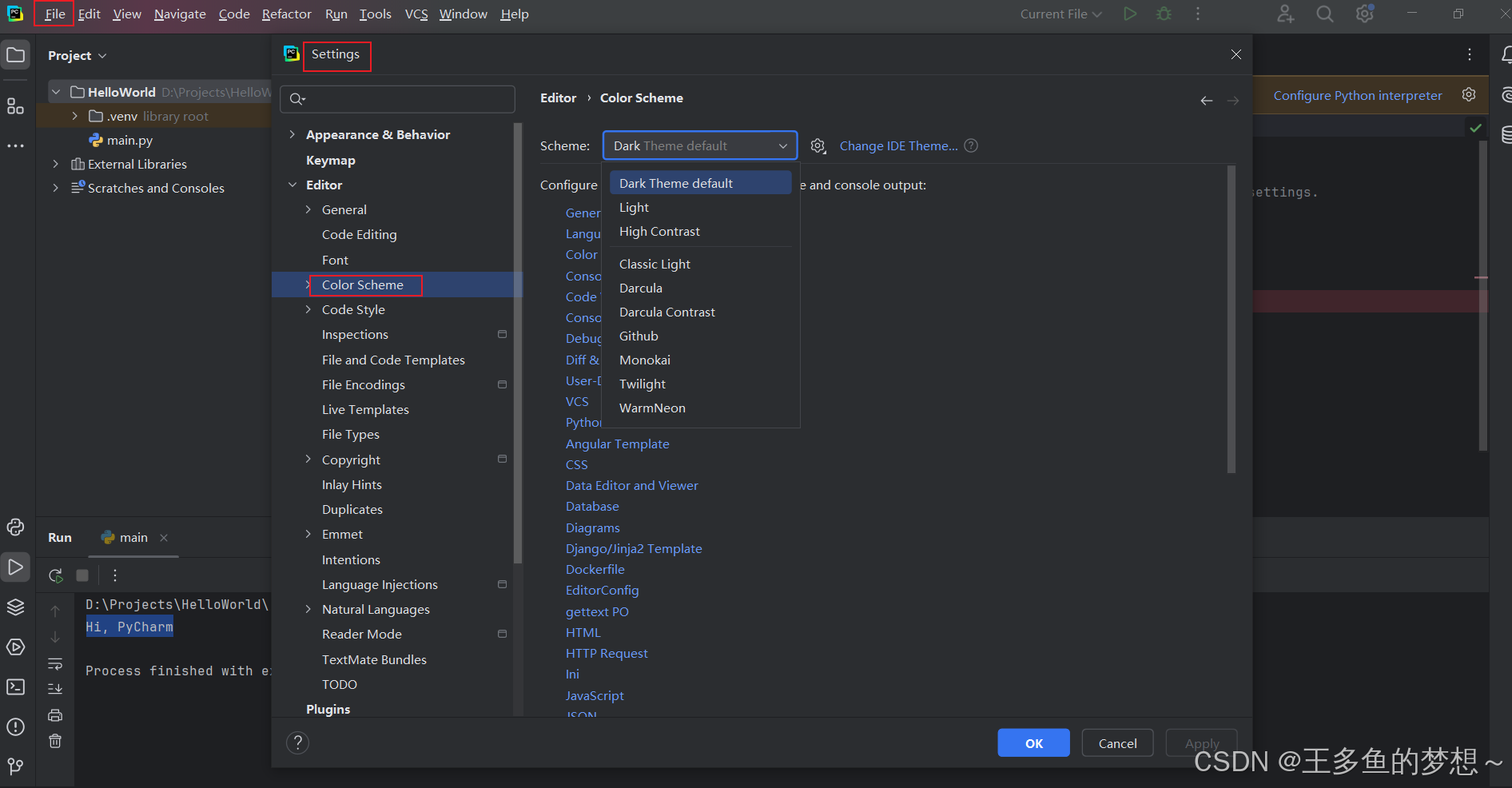Open Settings dialog help button
The image size is (1512, 788).
[x=297, y=742]
